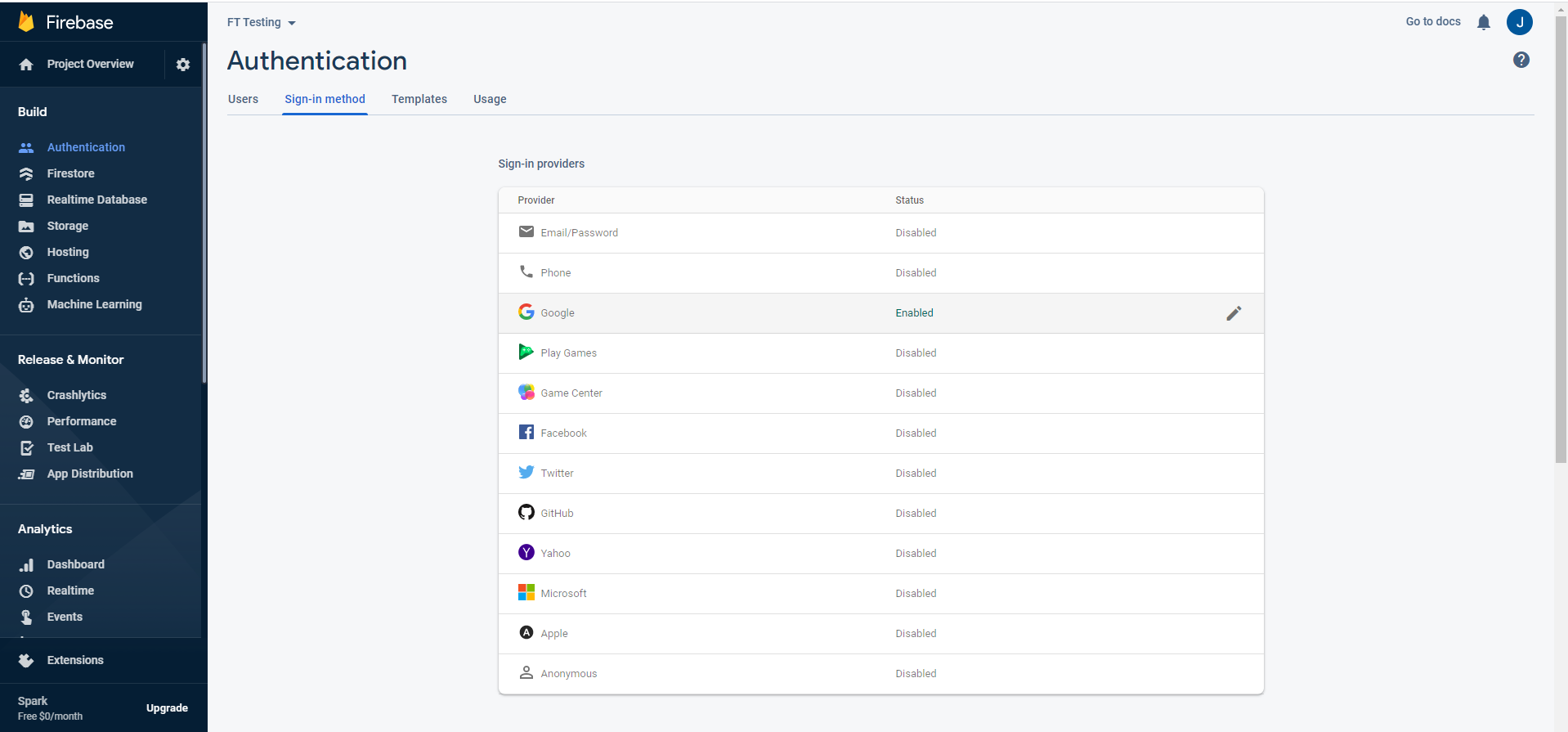Image resolution: width=1568 pixels, height=732 pixels.
Task: Click the Yahoo logo icon in providers
Action: point(526,552)
